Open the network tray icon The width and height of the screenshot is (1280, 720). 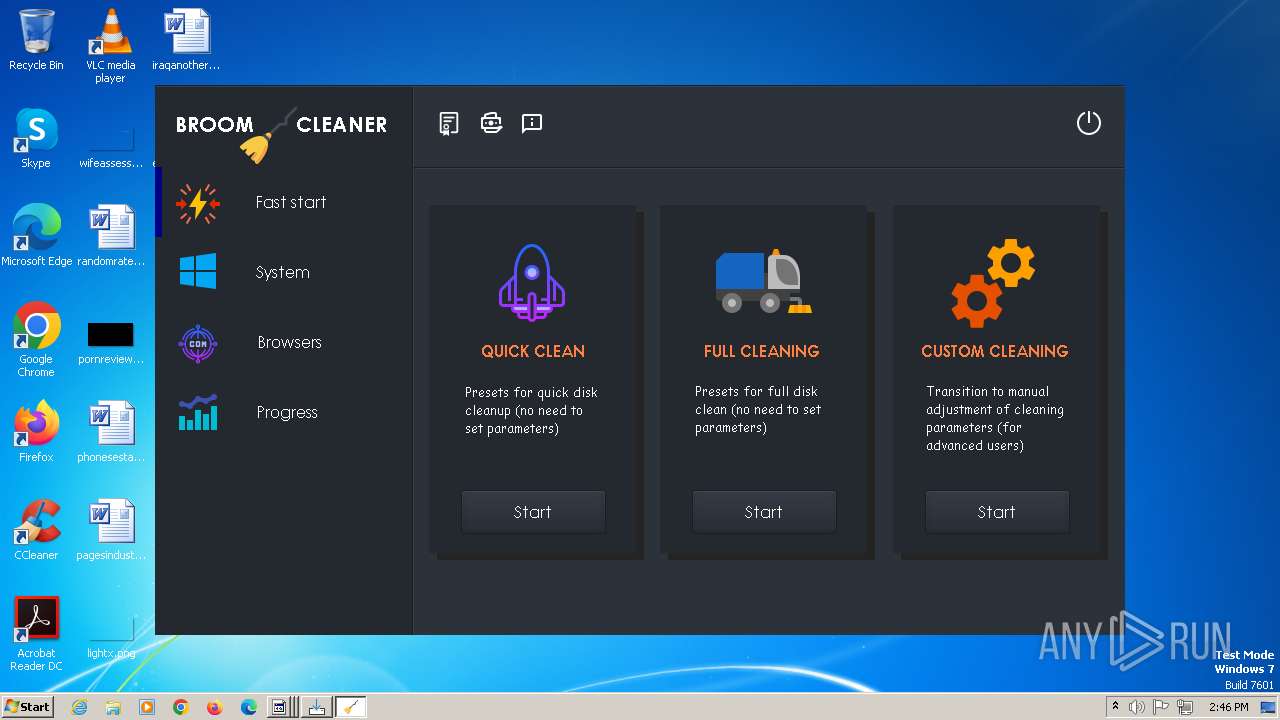(x=1186, y=707)
